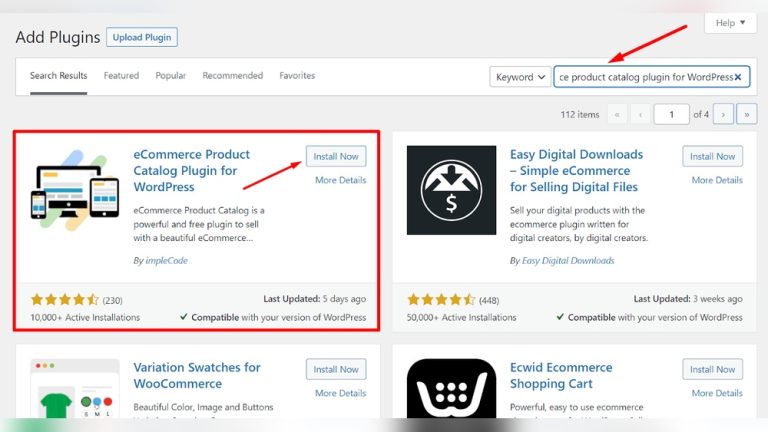Viewport: 768px width, 432px height.
Task: Clear the search field with X icon
Action: 738,77
